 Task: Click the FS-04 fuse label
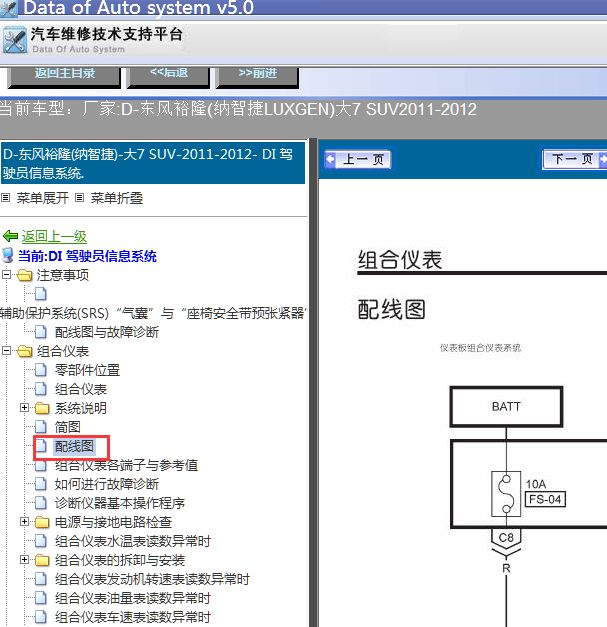[545, 499]
